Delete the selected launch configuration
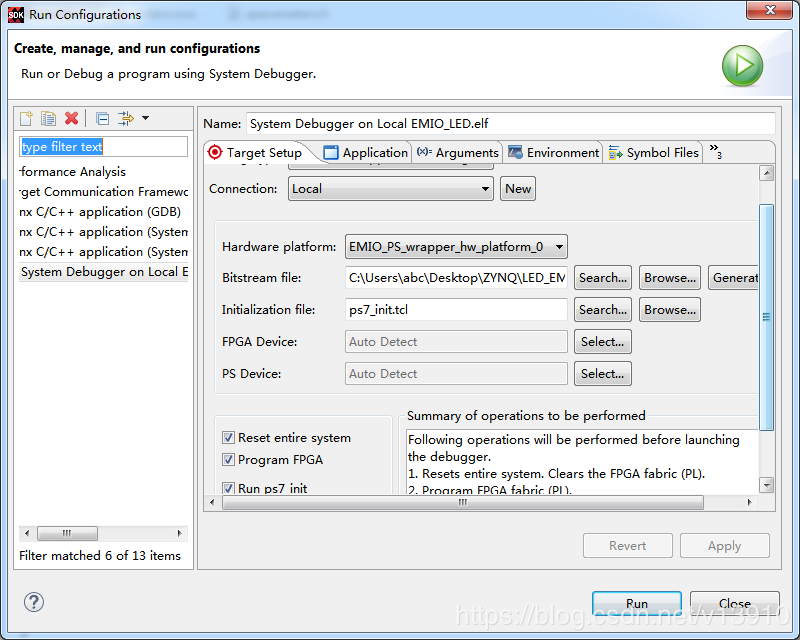Image resolution: width=800 pixels, height=640 pixels. (71, 119)
